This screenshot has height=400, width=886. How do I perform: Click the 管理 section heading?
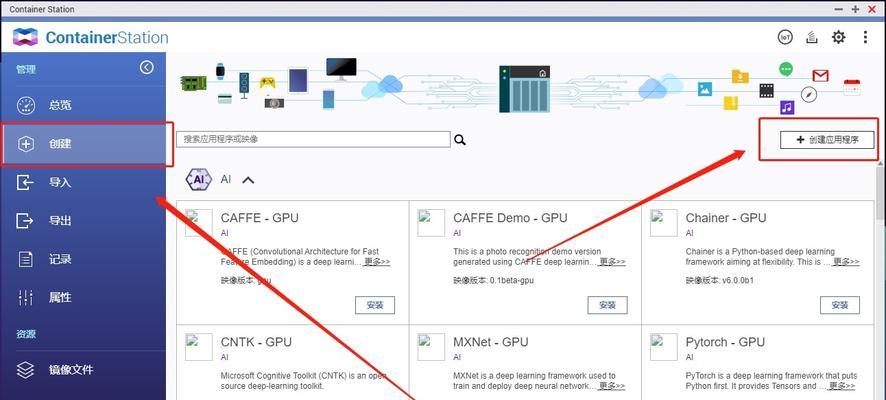point(25,69)
